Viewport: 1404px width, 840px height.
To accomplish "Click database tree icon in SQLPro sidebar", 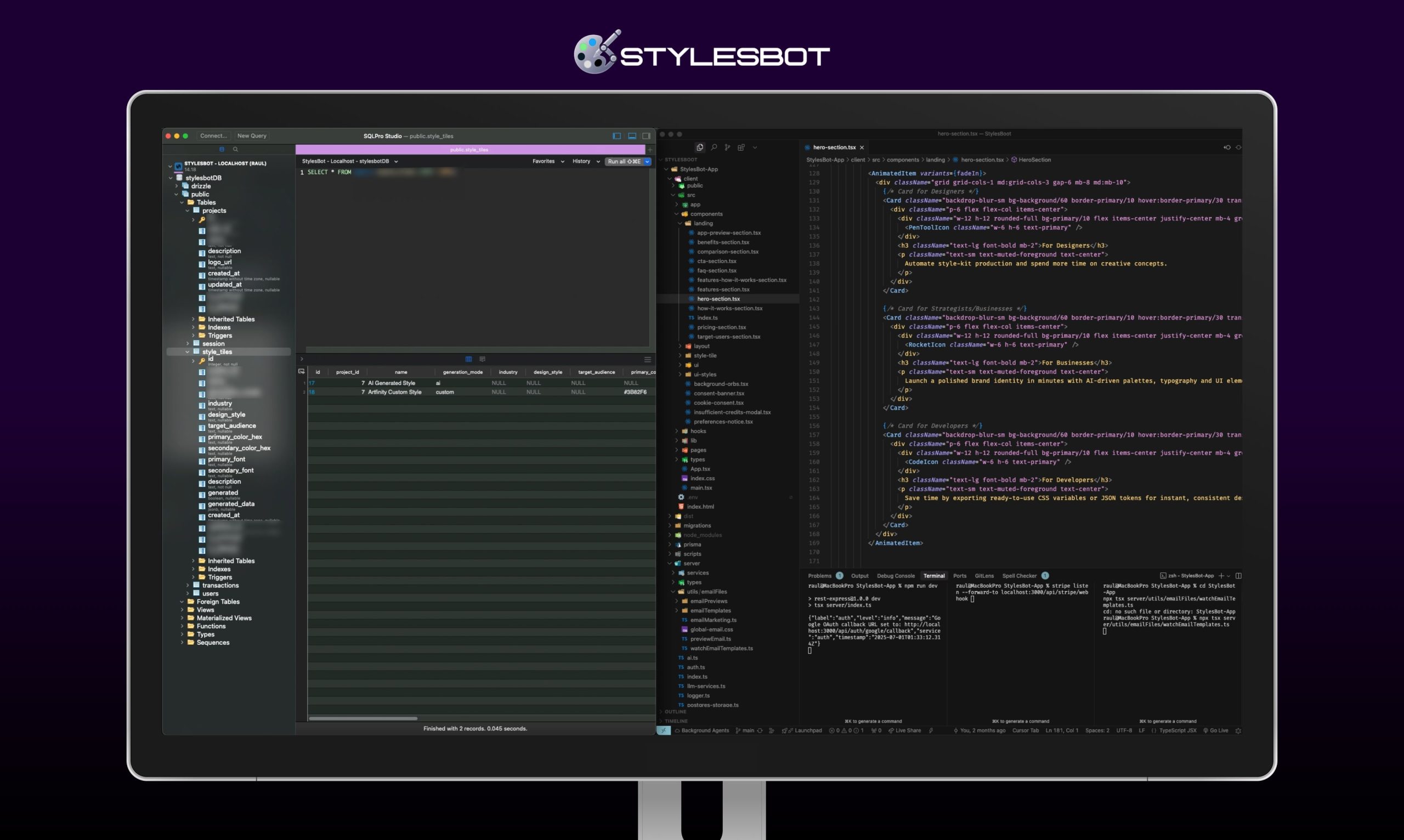I will point(222,150).
